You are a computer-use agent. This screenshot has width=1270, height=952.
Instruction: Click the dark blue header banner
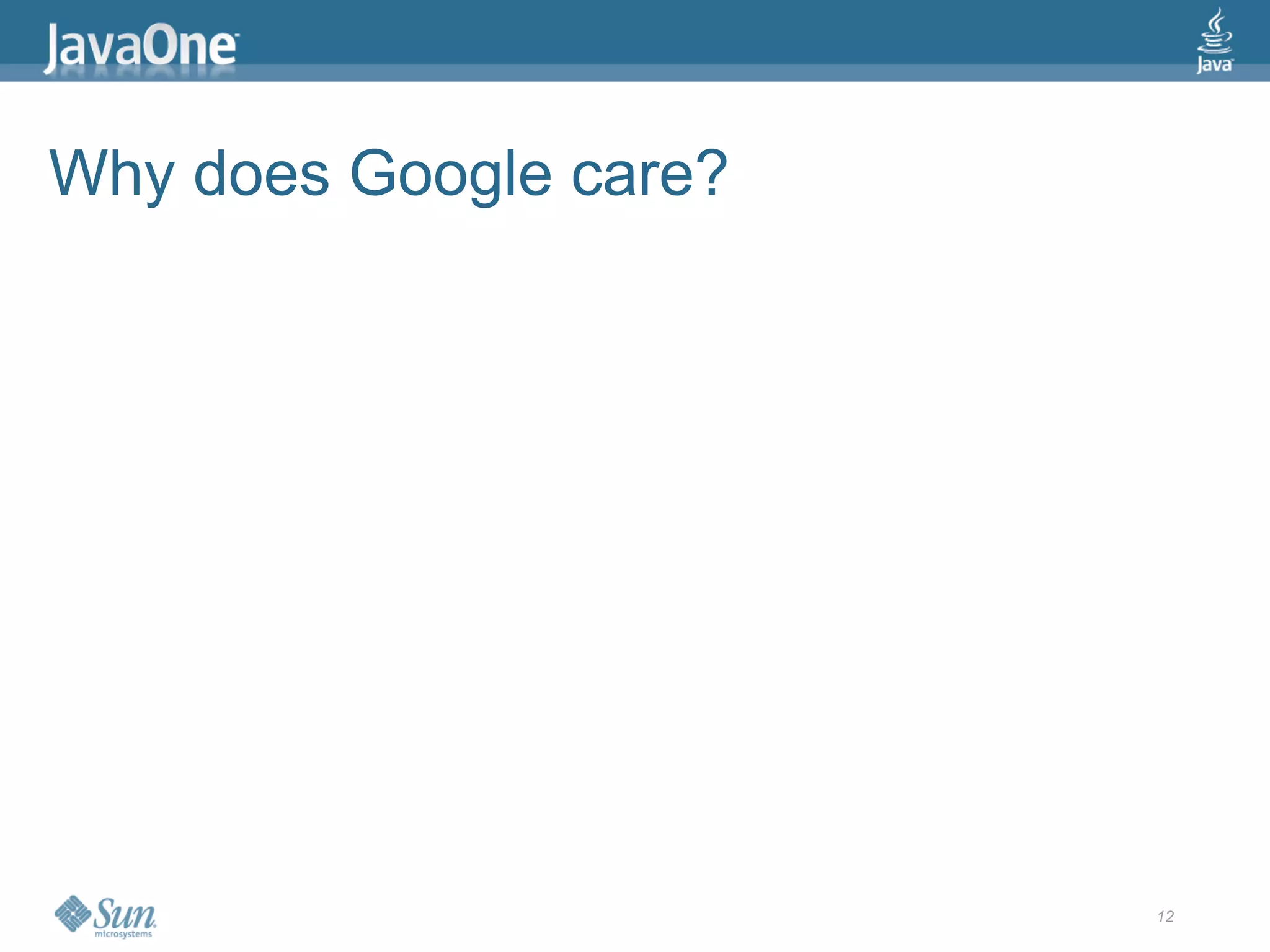[682, 31]
